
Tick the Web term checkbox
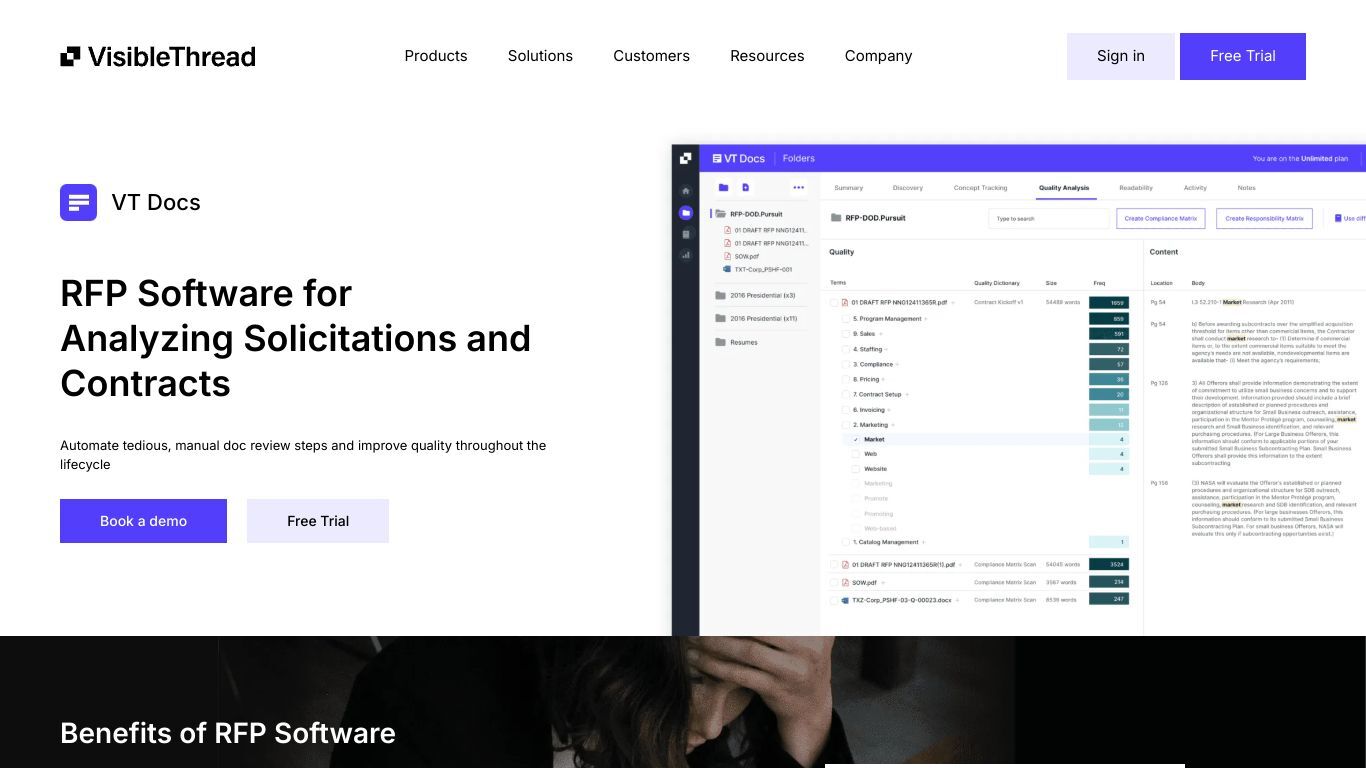tap(856, 454)
